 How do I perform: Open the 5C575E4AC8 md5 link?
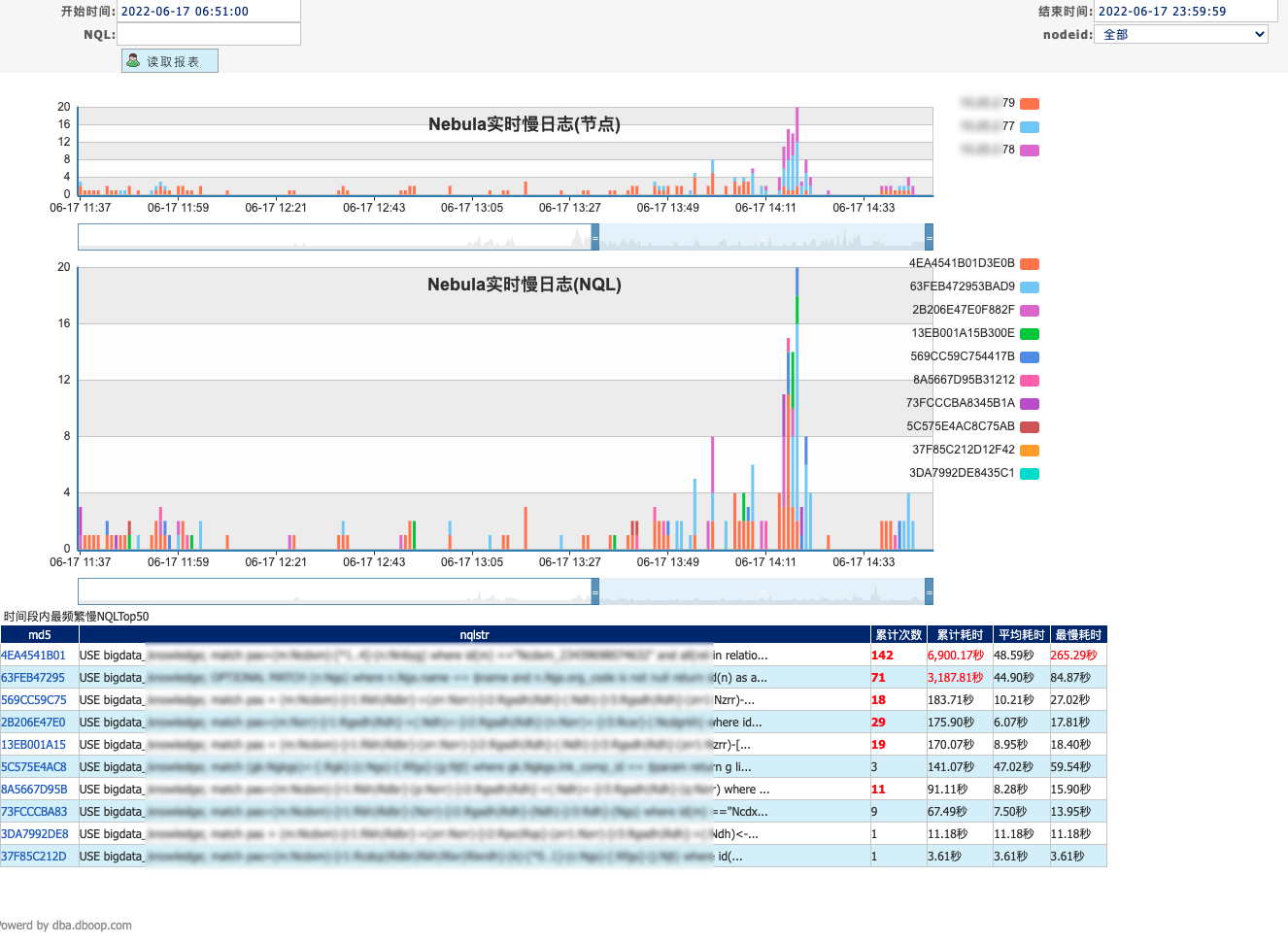pyautogui.click(x=34, y=767)
